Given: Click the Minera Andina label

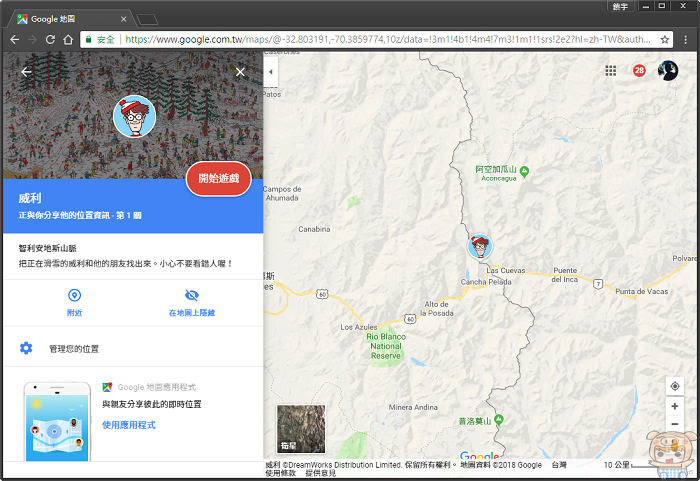Looking at the screenshot, I should click(413, 407).
